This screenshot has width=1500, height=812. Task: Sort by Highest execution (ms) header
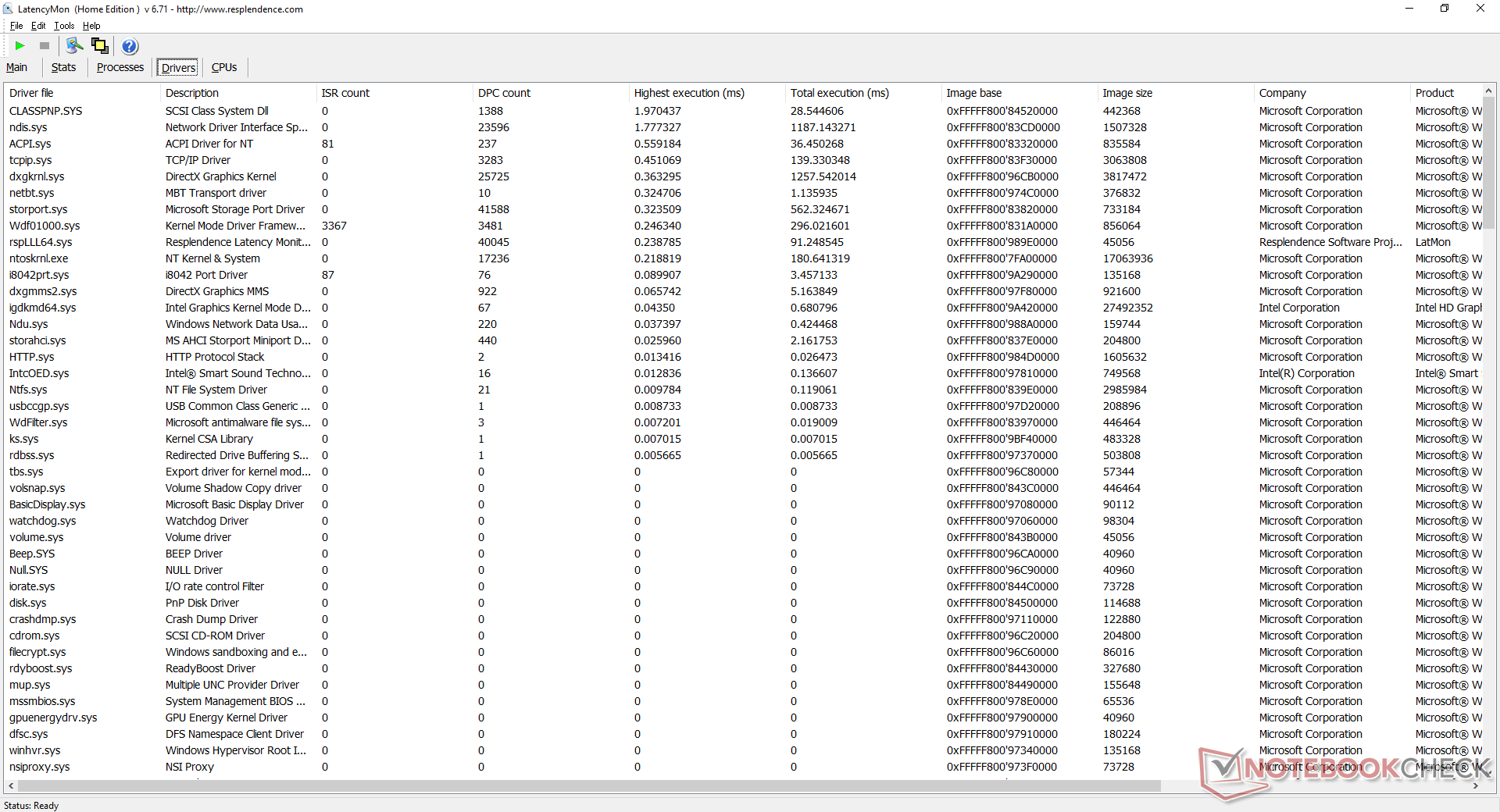(707, 93)
